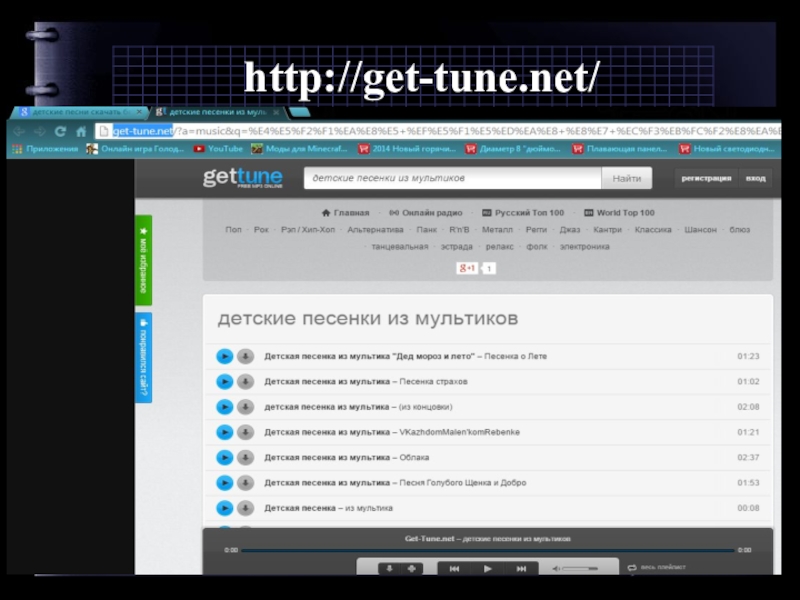
Task: Click the gettune logo
Action: pyautogui.click(x=243, y=178)
